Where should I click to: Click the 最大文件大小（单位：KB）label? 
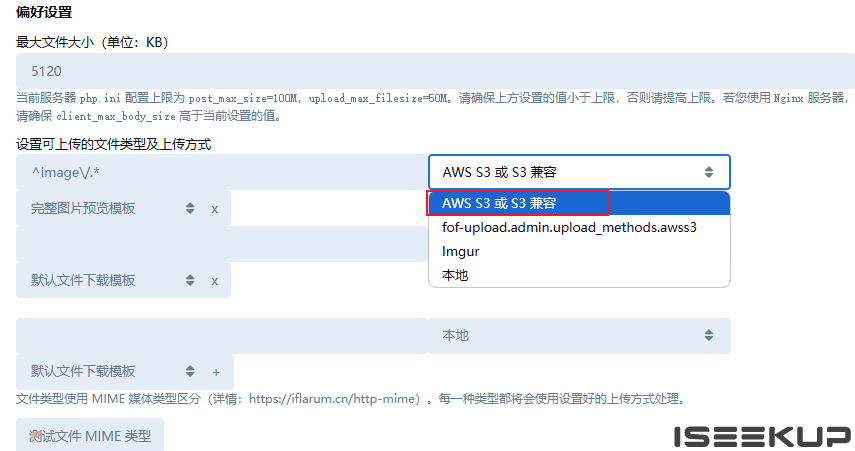[x=92, y=42]
